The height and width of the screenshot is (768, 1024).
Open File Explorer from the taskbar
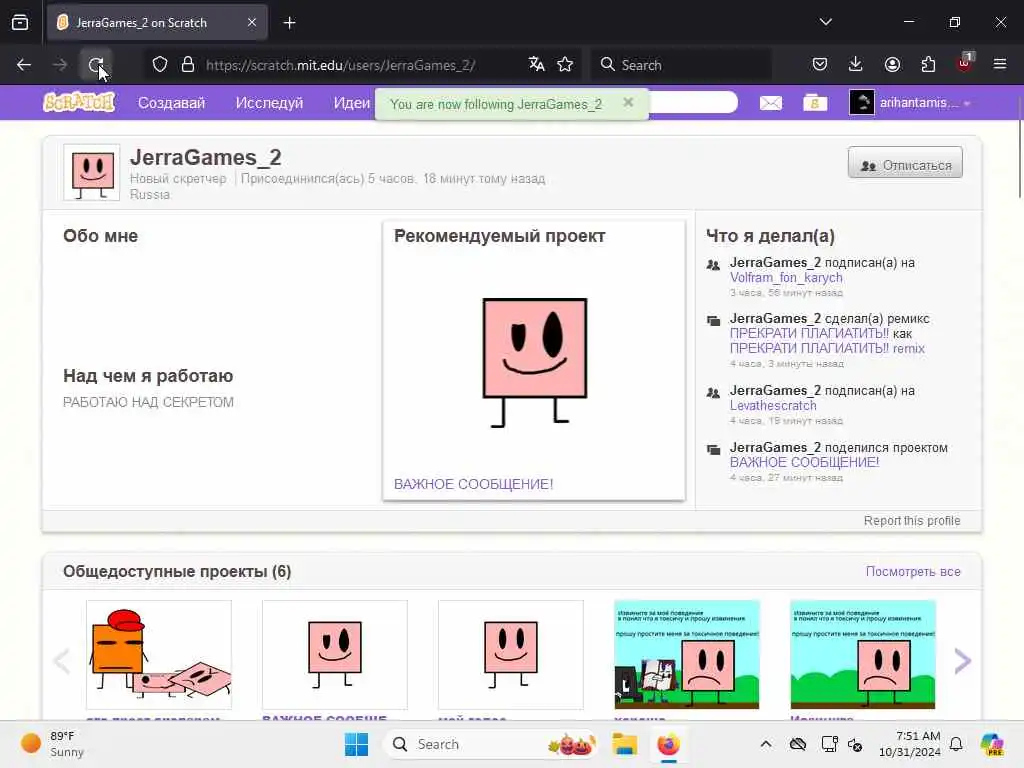tap(624, 744)
